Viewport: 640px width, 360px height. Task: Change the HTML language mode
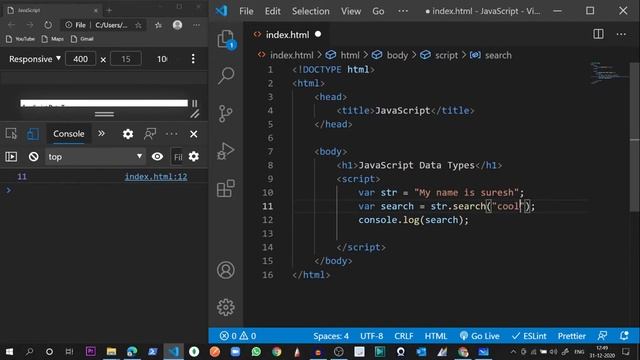point(436,336)
